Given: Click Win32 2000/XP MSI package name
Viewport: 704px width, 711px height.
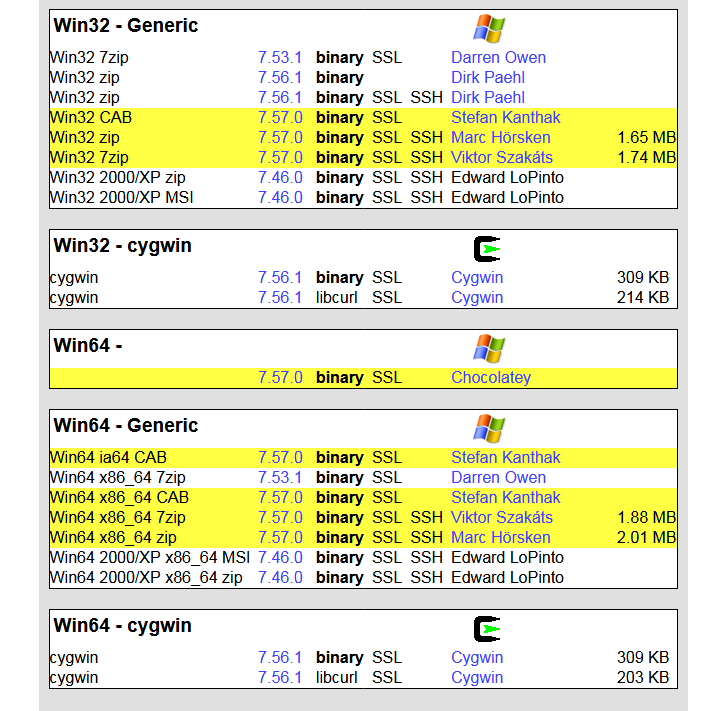Looking at the screenshot, I should 121,197.
